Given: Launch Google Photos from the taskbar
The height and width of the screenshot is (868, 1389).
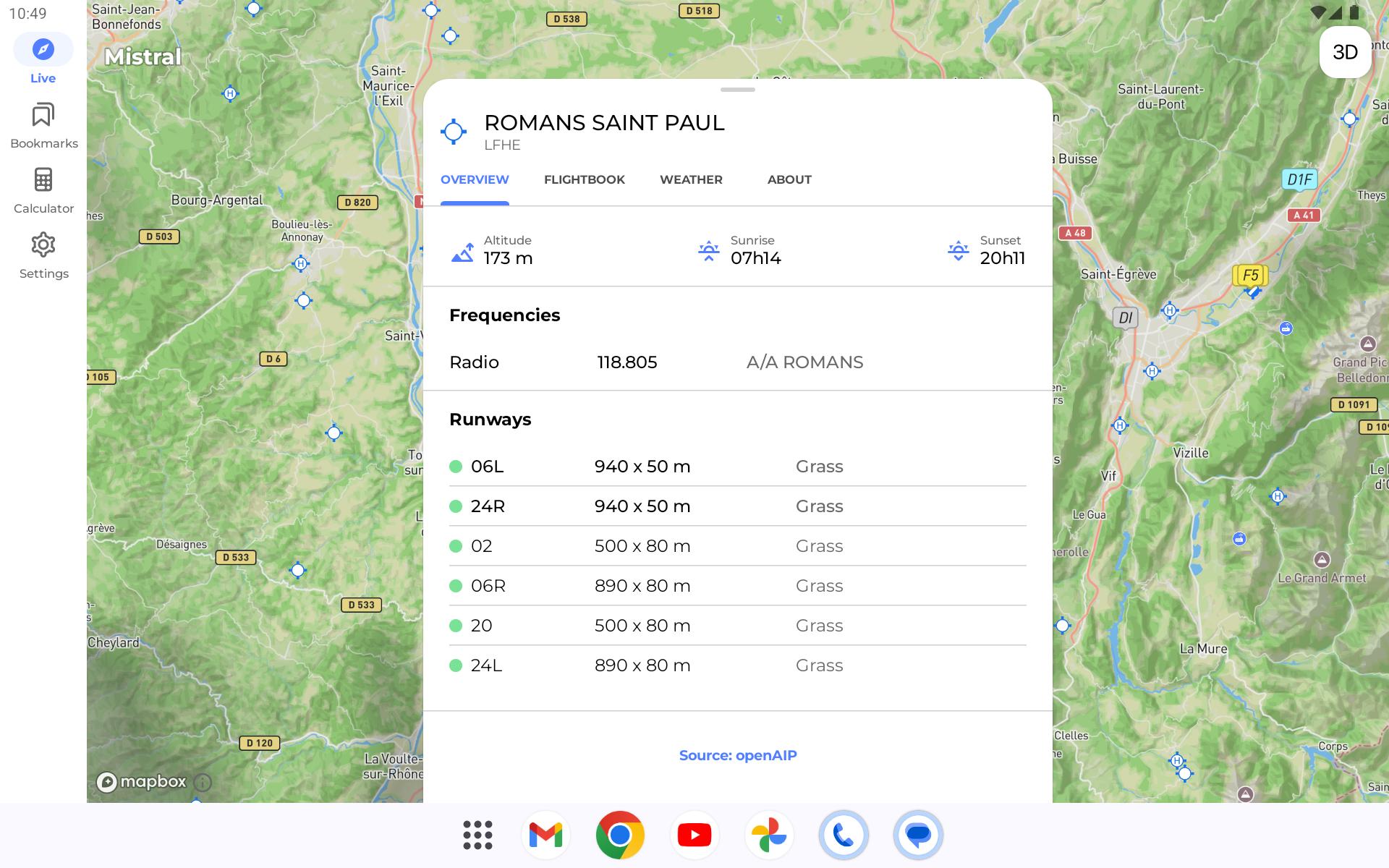Looking at the screenshot, I should point(769,835).
